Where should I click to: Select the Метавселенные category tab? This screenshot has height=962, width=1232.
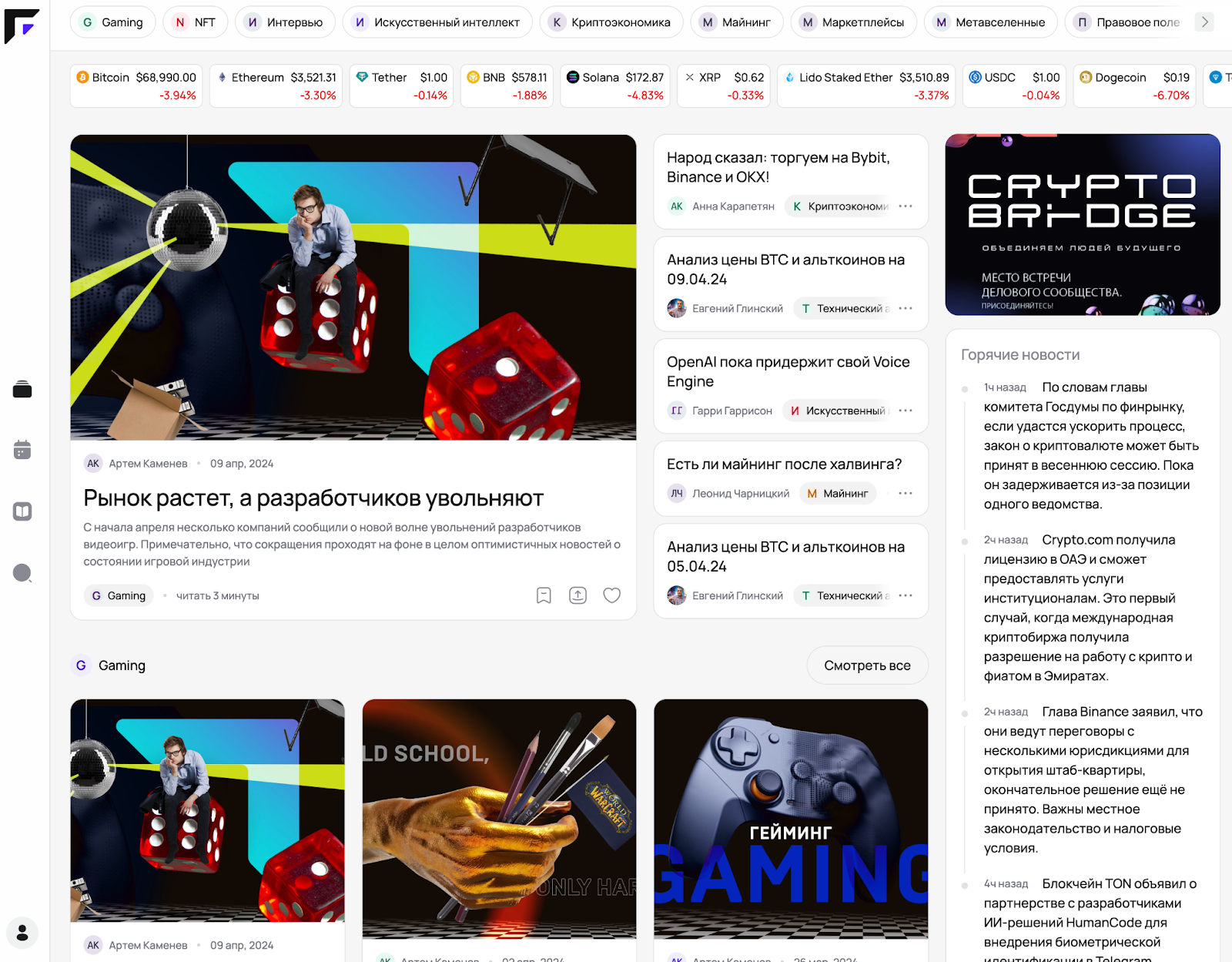point(991,22)
